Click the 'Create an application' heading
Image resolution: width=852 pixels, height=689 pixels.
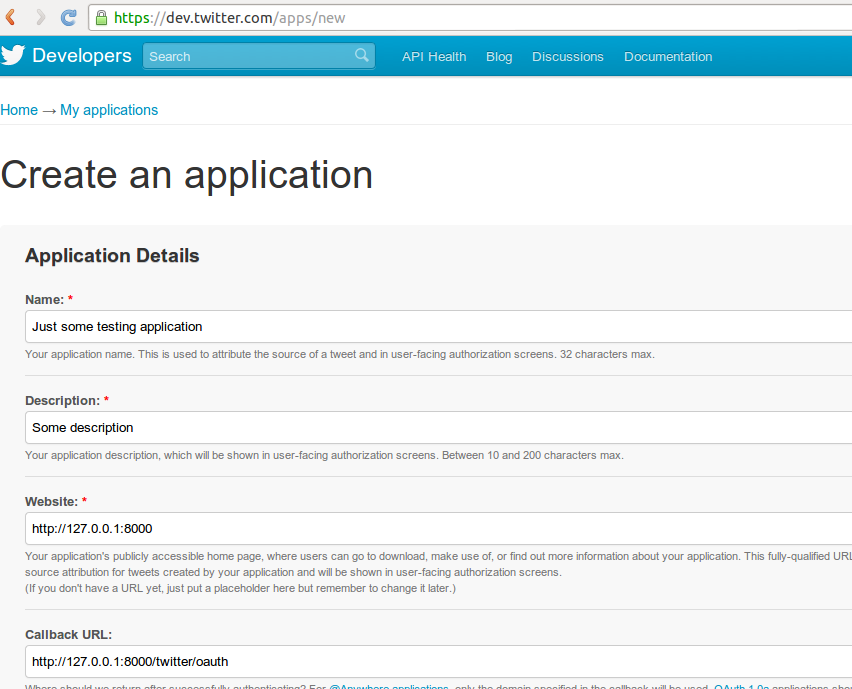(187, 175)
